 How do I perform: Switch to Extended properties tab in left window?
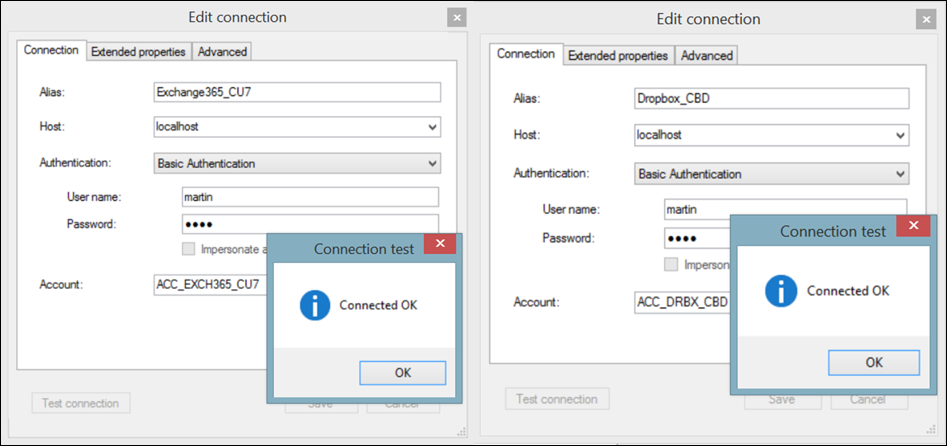(x=138, y=51)
